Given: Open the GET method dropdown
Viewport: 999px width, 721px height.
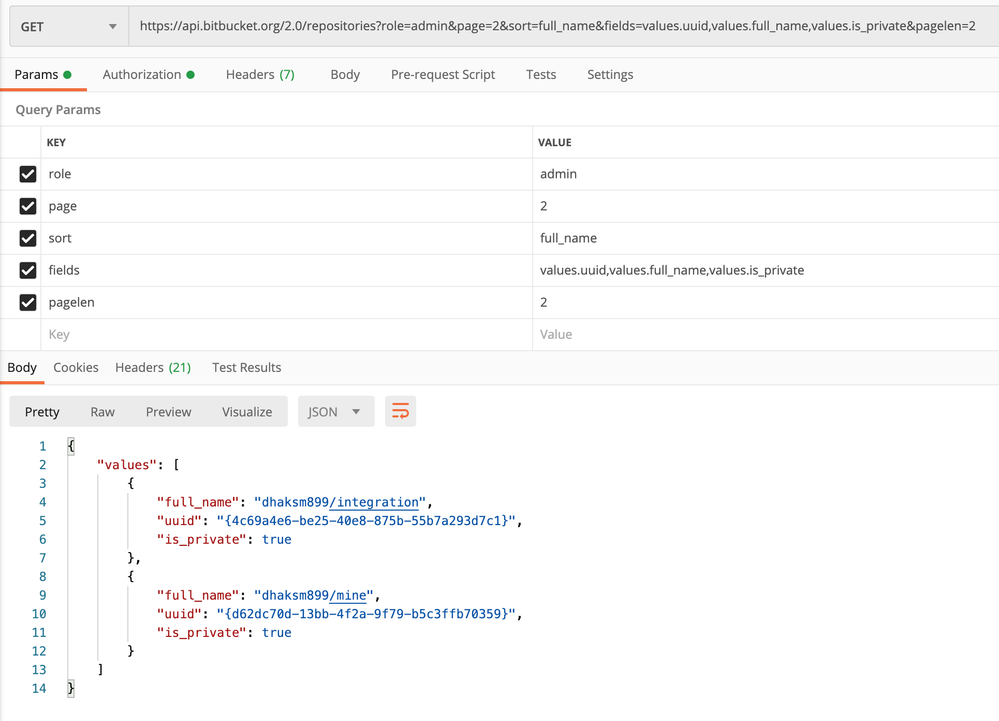Looking at the screenshot, I should (69, 27).
